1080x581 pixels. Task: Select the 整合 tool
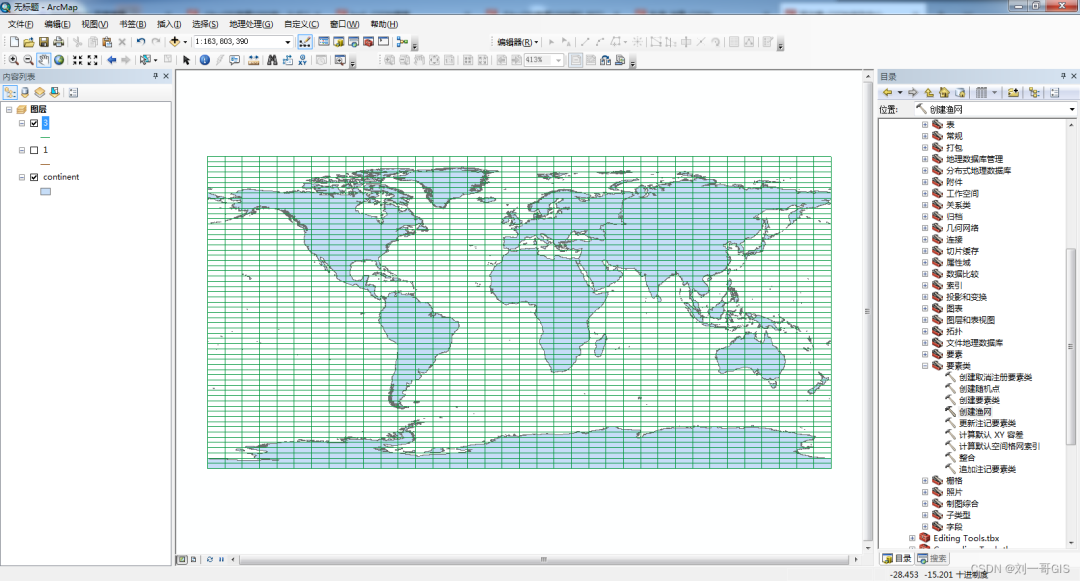[x=966, y=458]
